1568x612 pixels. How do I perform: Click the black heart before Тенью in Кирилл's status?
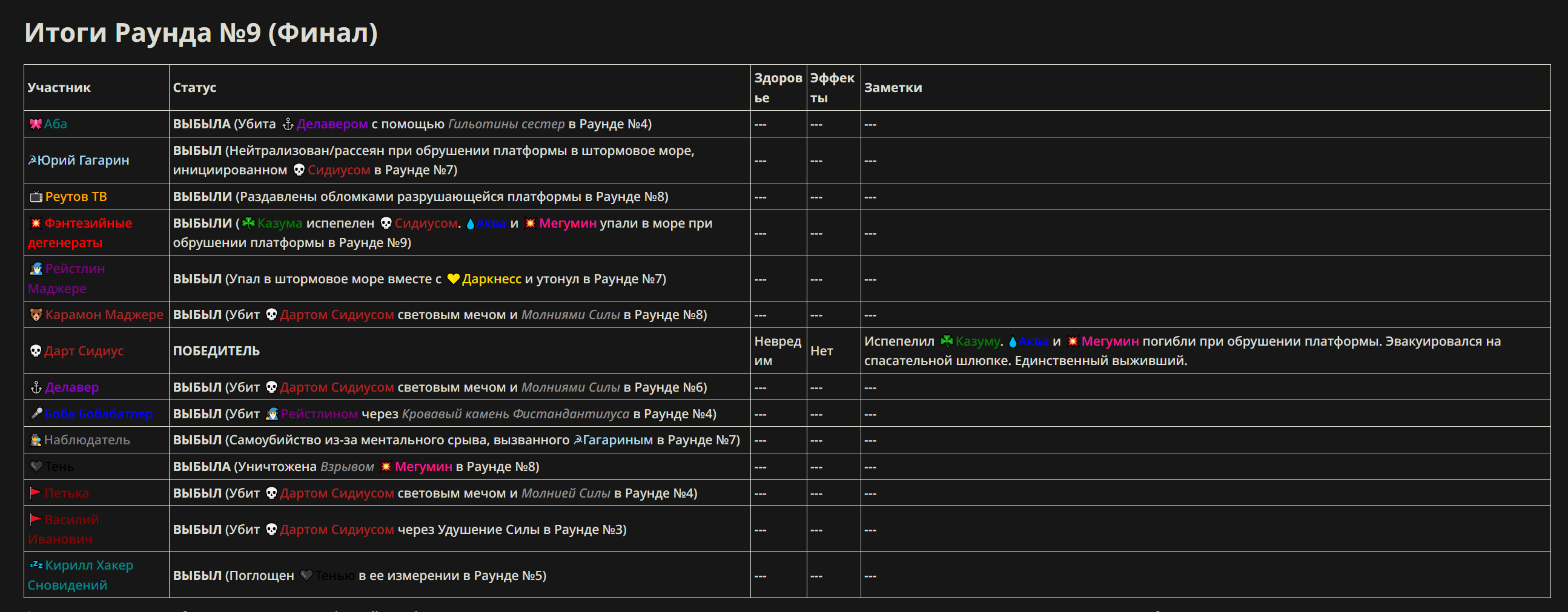coord(307,576)
